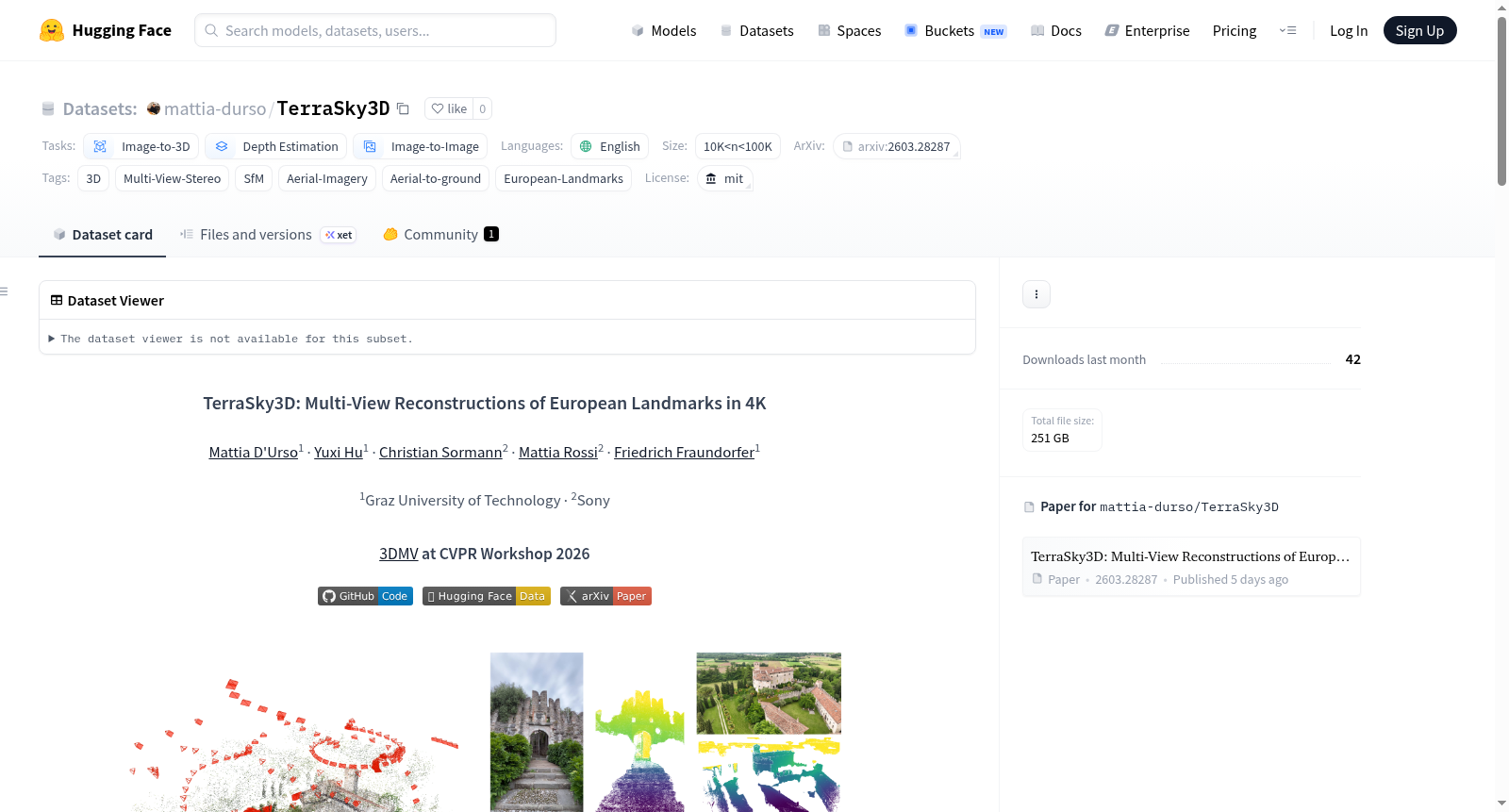Click the arXiv Paper badge
This screenshot has height=812, width=1509.
click(605, 596)
